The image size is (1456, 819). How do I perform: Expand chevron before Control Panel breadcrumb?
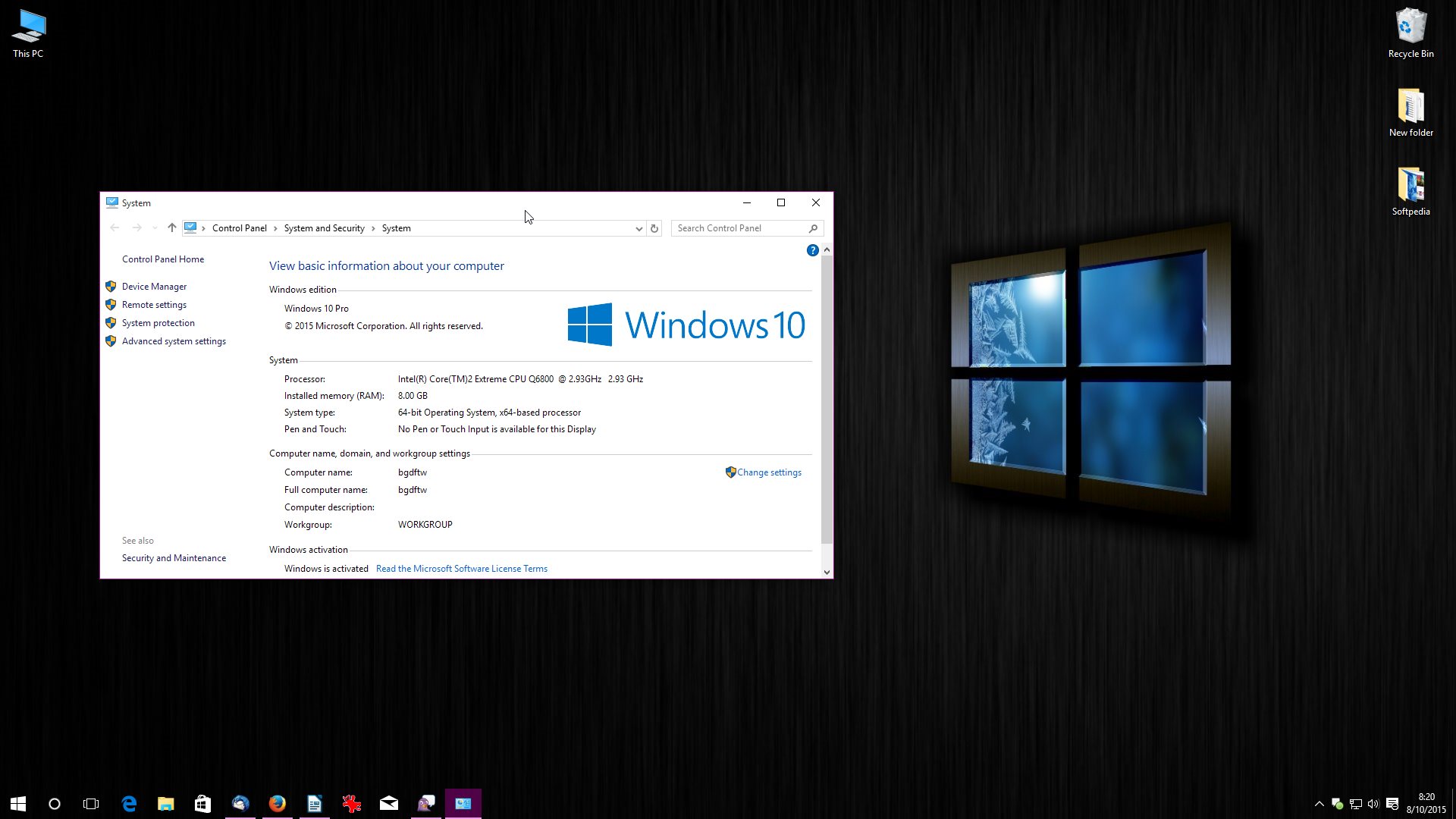(204, 228)
